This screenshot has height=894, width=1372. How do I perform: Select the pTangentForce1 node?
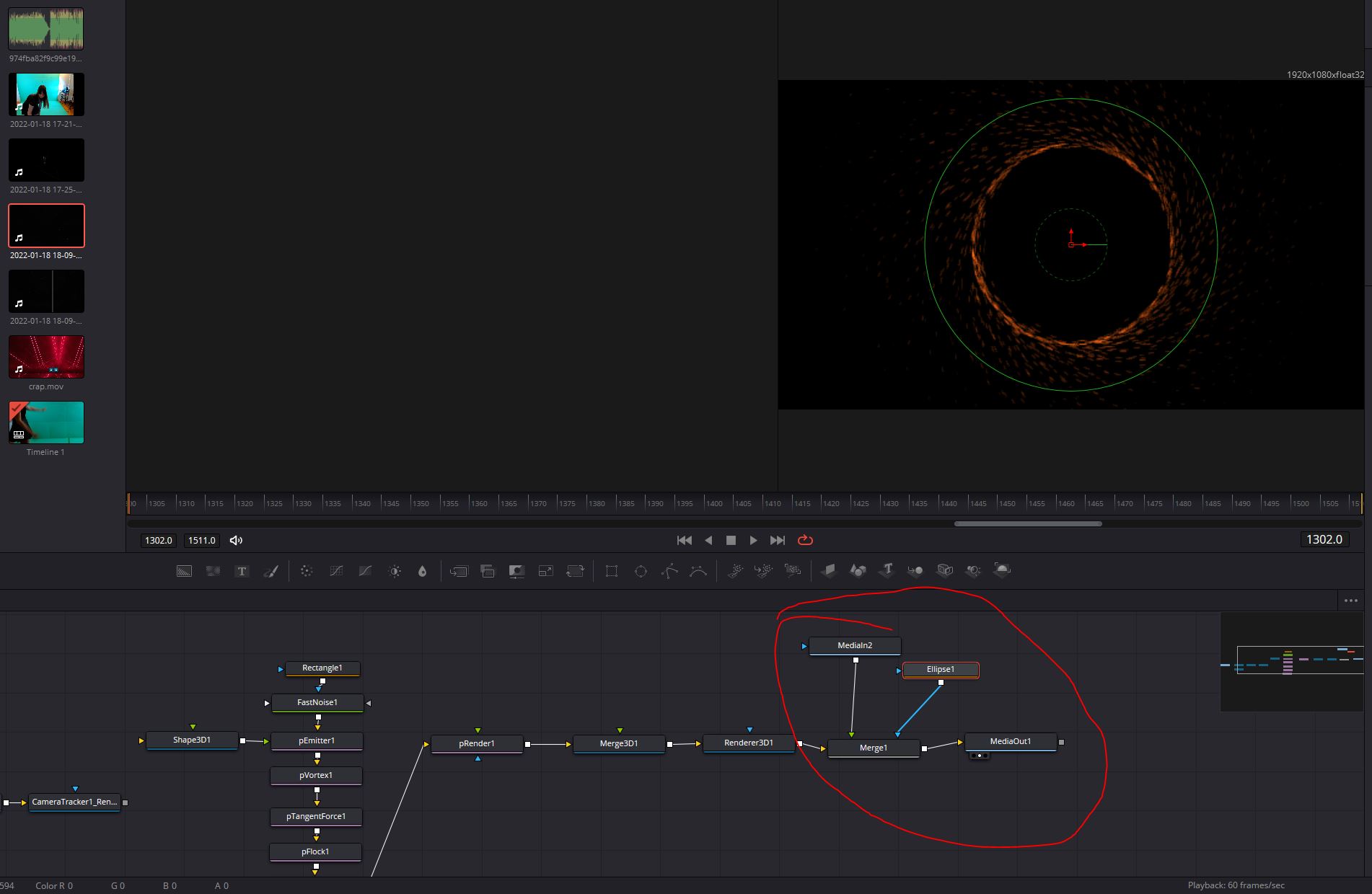(x=316, y=817)
